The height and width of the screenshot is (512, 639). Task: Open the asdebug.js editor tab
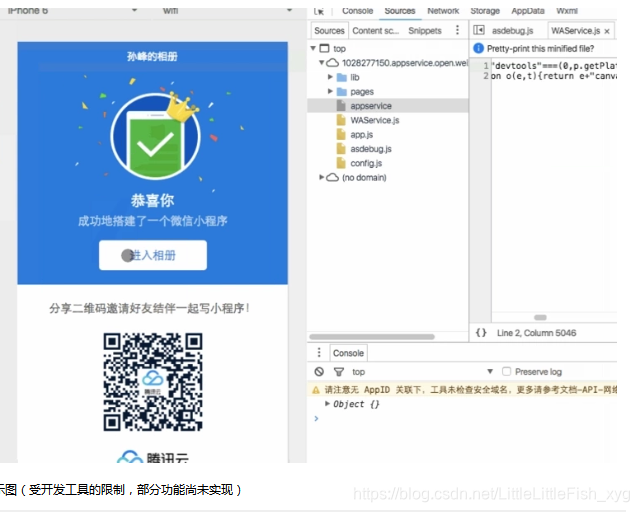coord(512,31)
